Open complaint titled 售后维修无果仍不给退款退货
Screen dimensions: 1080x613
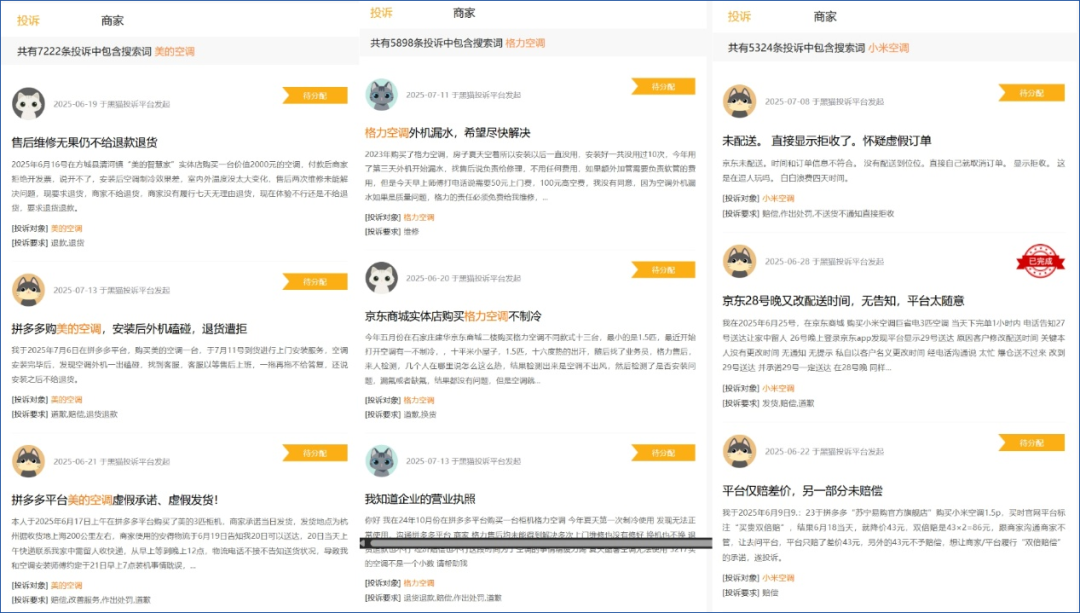[x=85, y=143]
